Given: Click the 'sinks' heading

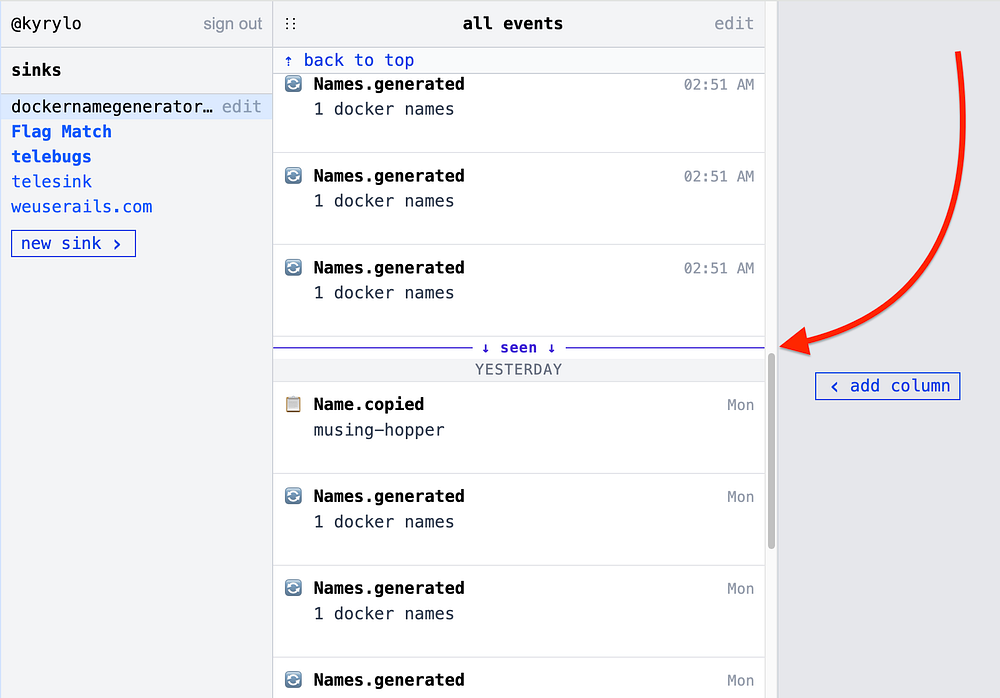Looking at the screenshot, I should (36, 70).
